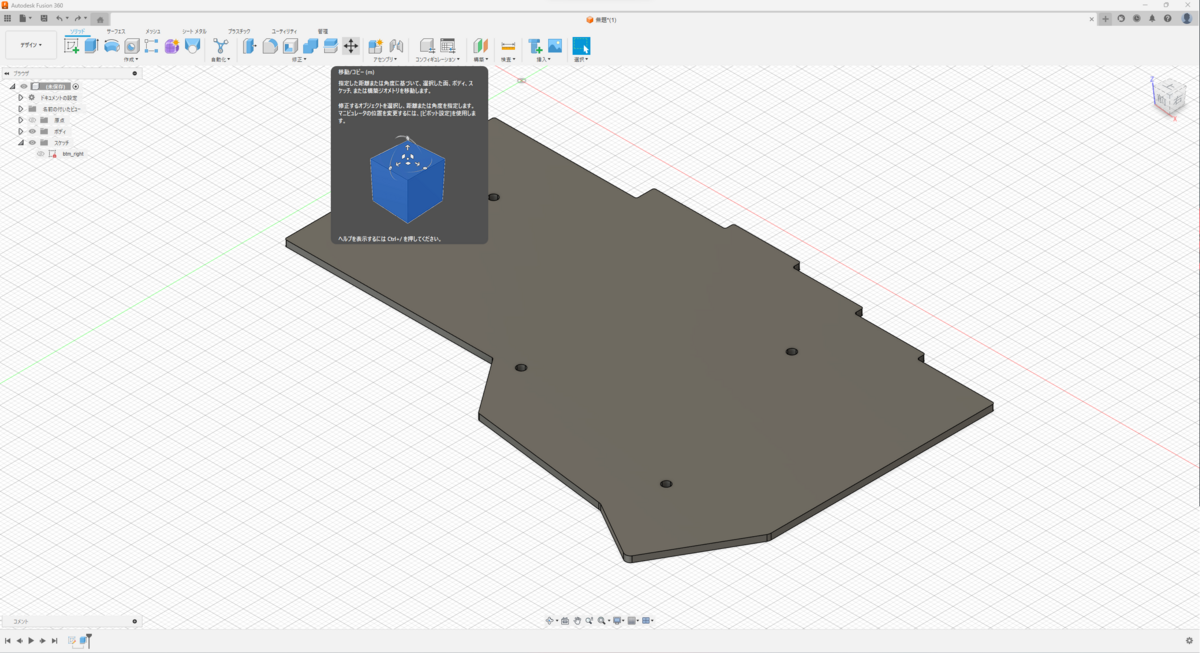Screen dimensions: 1200x653
Task: Expand the ドキュメントの設定 node
Action: (20, 97)
